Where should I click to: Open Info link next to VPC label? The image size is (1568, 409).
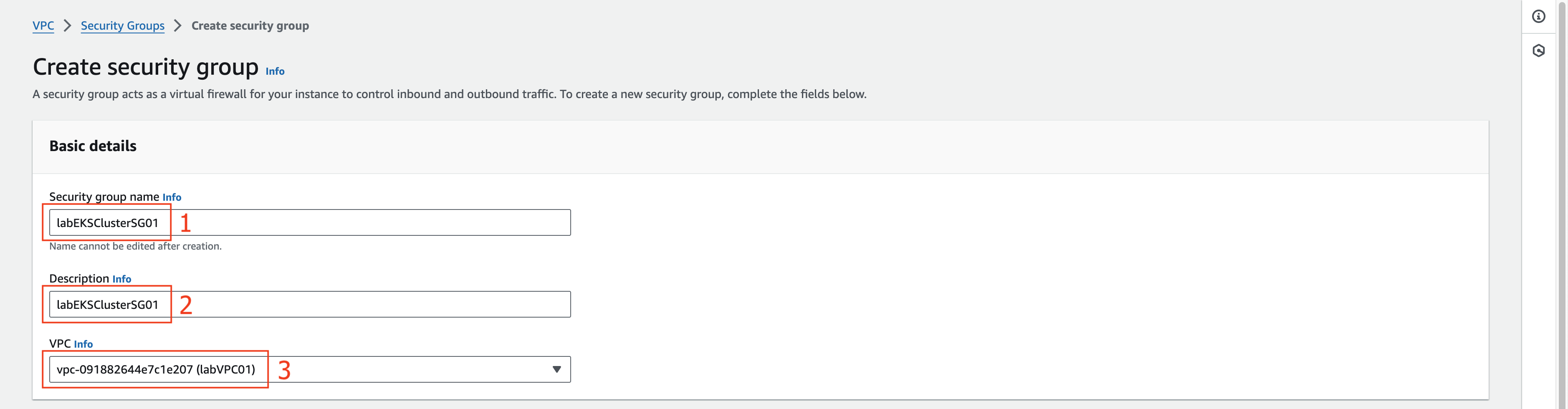[83, 344]
